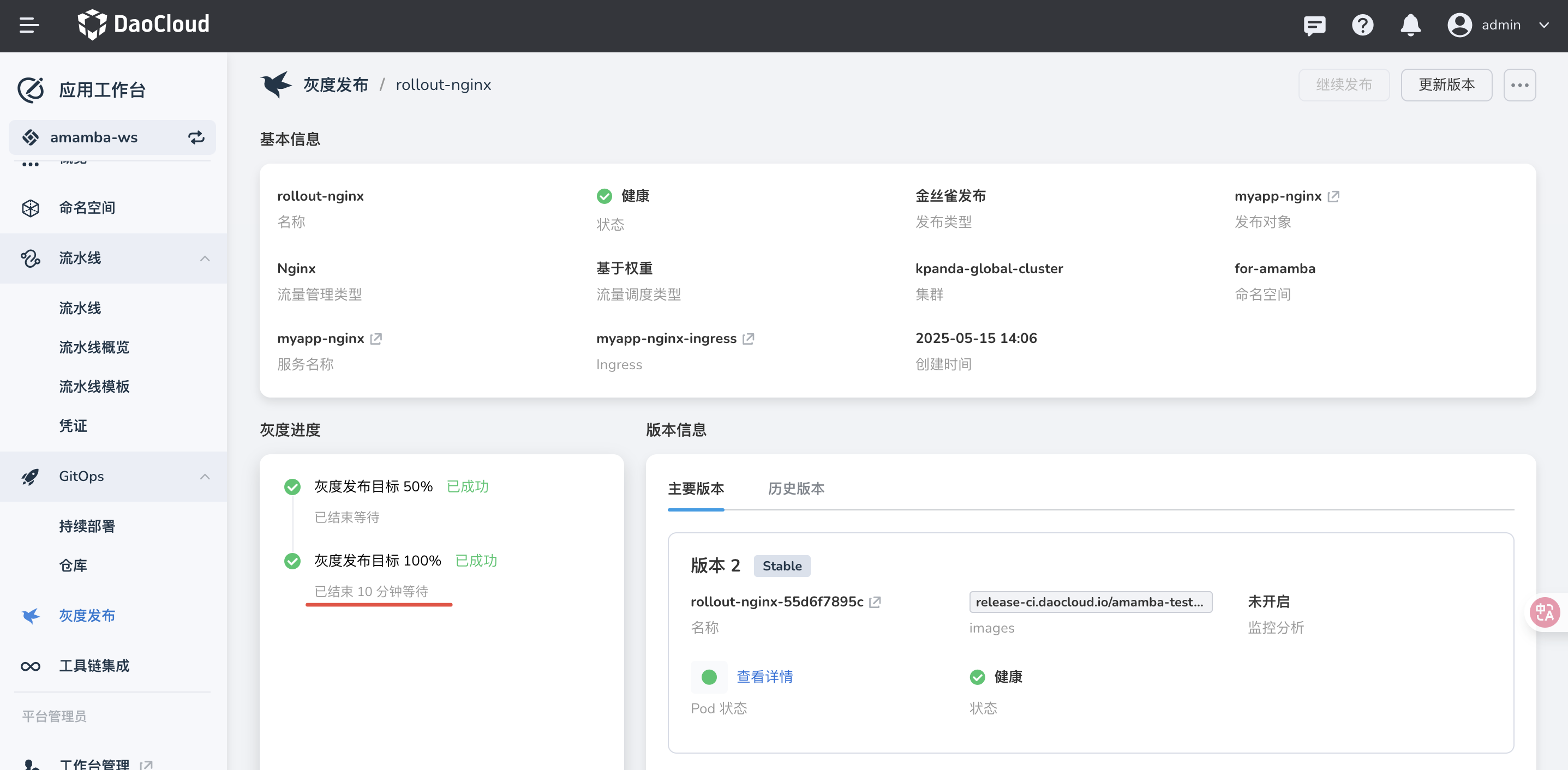The height and width of the screenshot is (770, 1568).
Task: Open the release target myapp-nginx external link icon
Action: (x=1333, y=196)
